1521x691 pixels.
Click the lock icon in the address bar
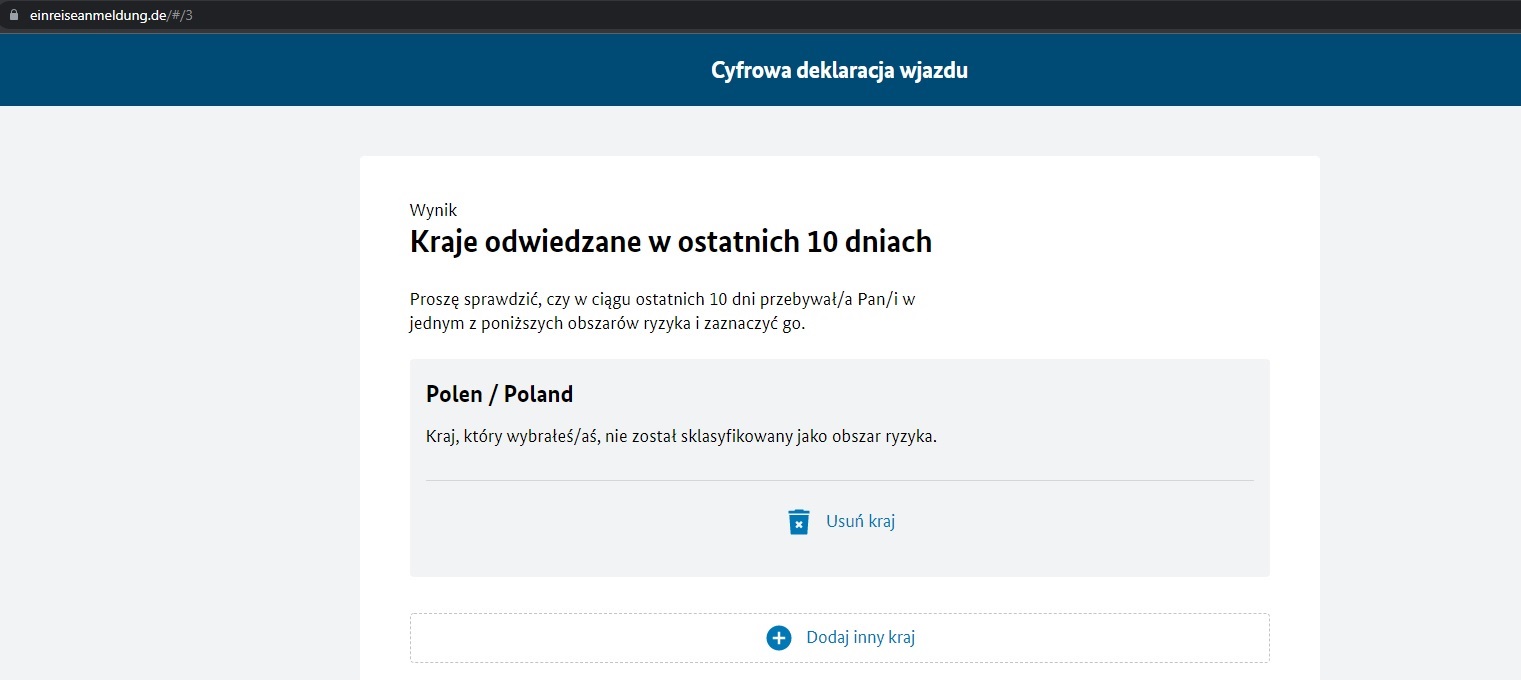14,16
